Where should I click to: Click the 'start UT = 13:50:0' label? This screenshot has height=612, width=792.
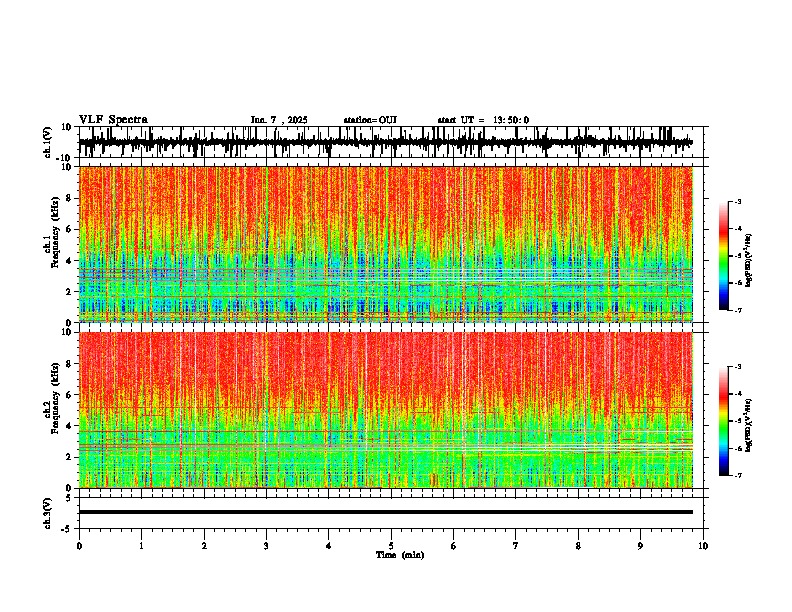[483, 120]
